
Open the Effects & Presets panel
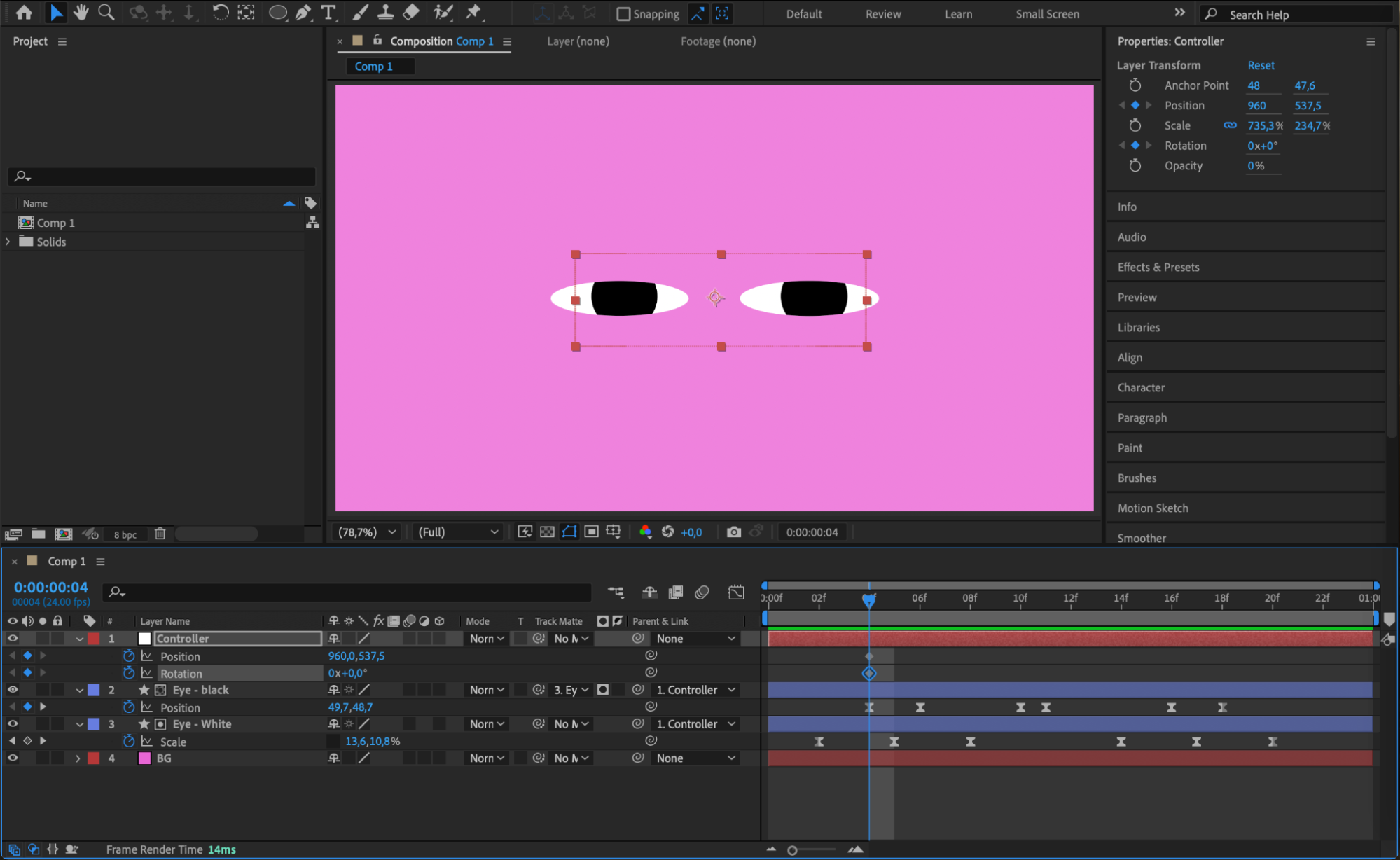pos(1158,267)
